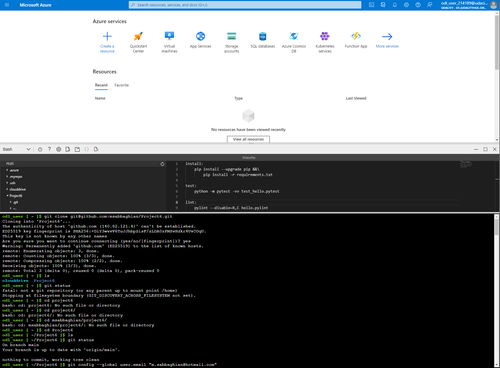Open Azure Cosmos DB service
Screen dimensions: 500x368
(294, 42)
